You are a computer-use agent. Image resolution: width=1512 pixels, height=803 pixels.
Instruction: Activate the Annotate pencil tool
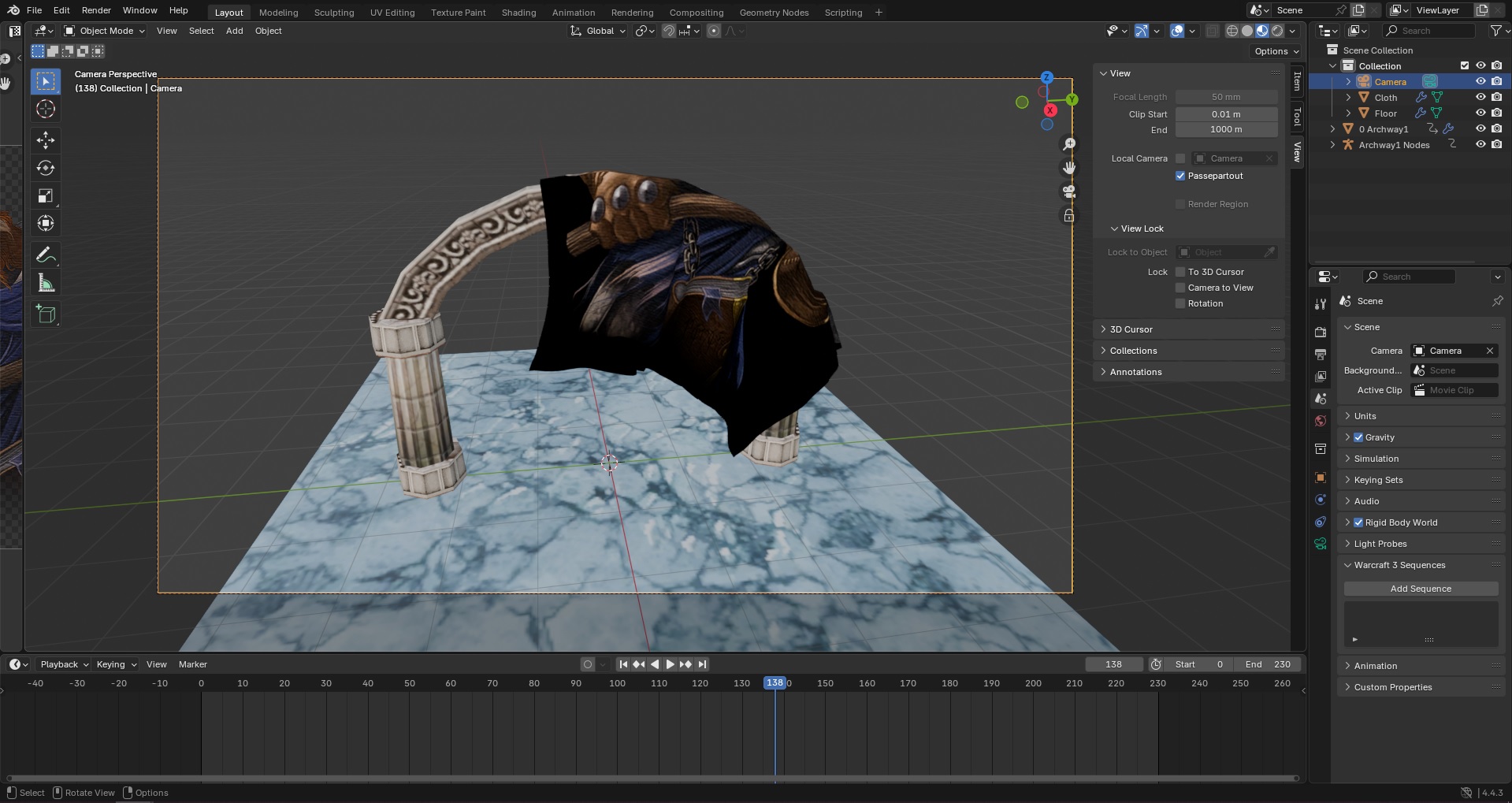click(46, 255)
